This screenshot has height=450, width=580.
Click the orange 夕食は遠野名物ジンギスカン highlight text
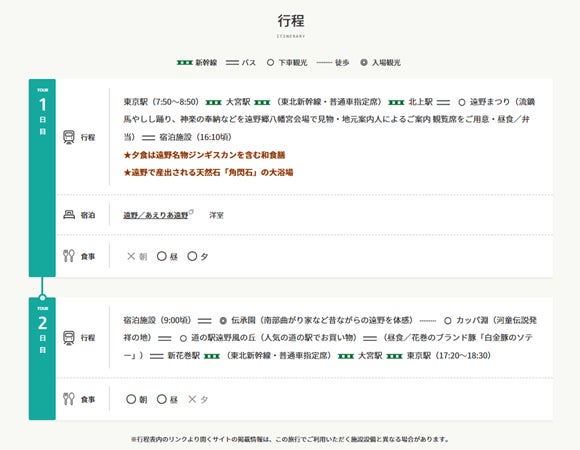(204, 155)
